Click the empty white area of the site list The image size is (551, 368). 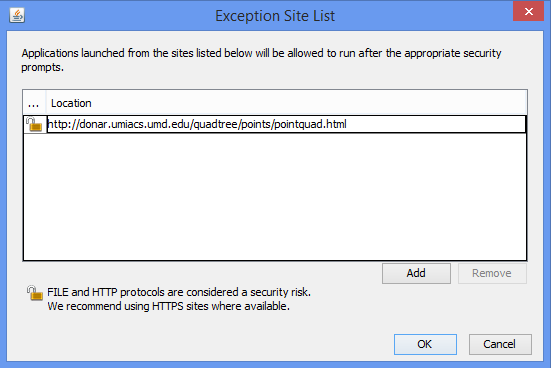[275, 197]
